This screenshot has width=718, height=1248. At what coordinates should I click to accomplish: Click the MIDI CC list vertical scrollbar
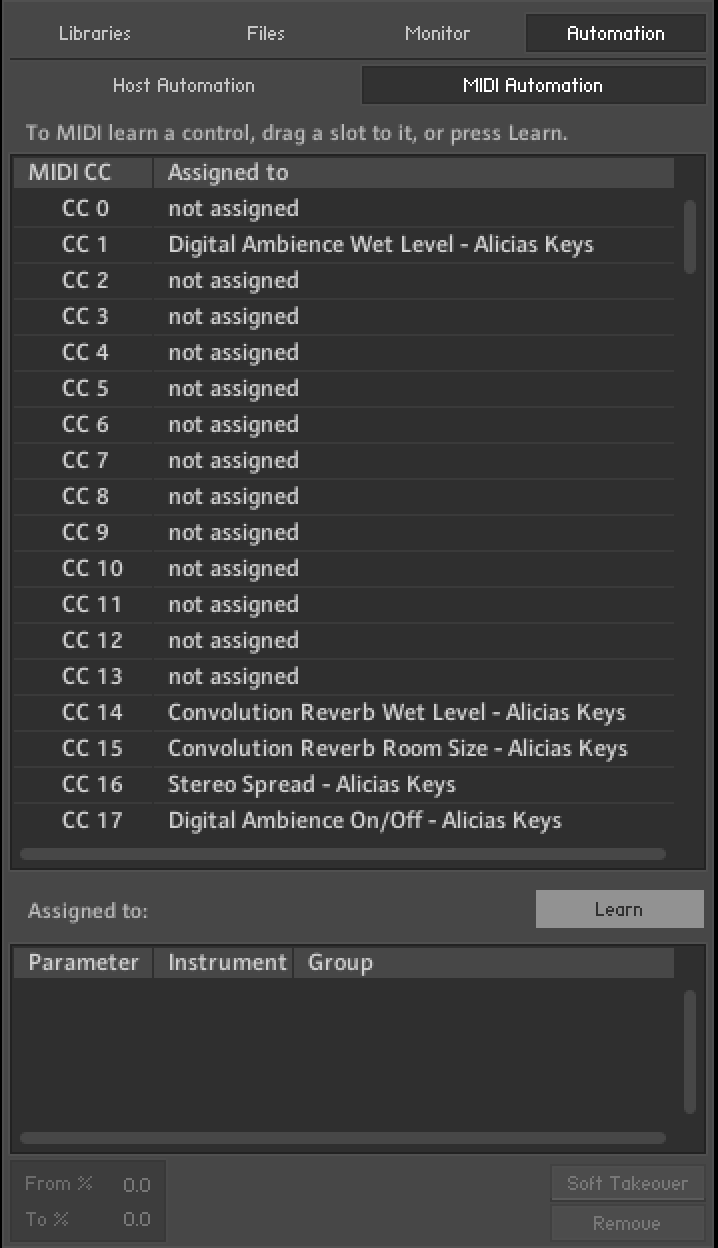(690, 236)
